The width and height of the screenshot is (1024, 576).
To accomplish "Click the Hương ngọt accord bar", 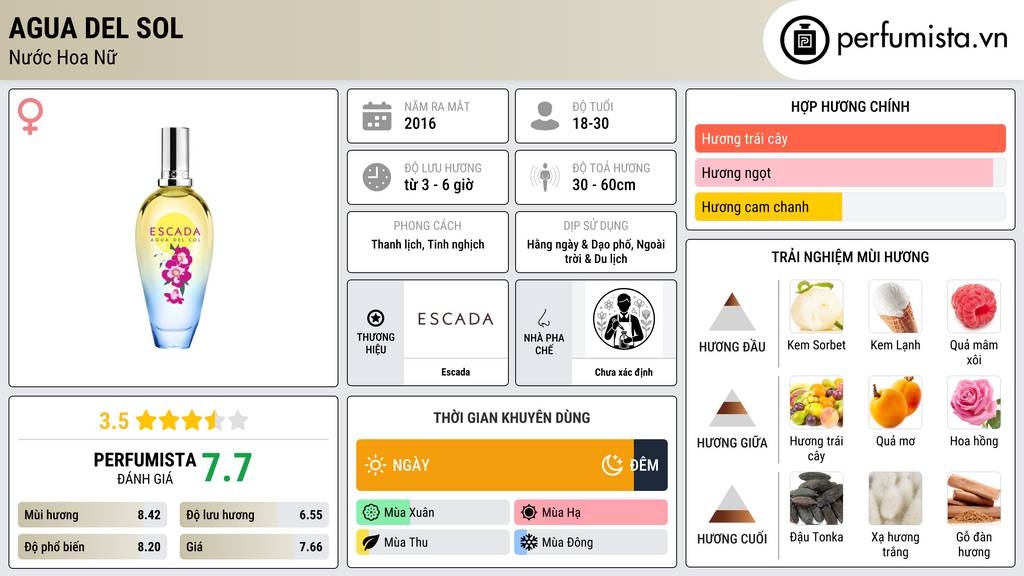I will pos(850,172).
